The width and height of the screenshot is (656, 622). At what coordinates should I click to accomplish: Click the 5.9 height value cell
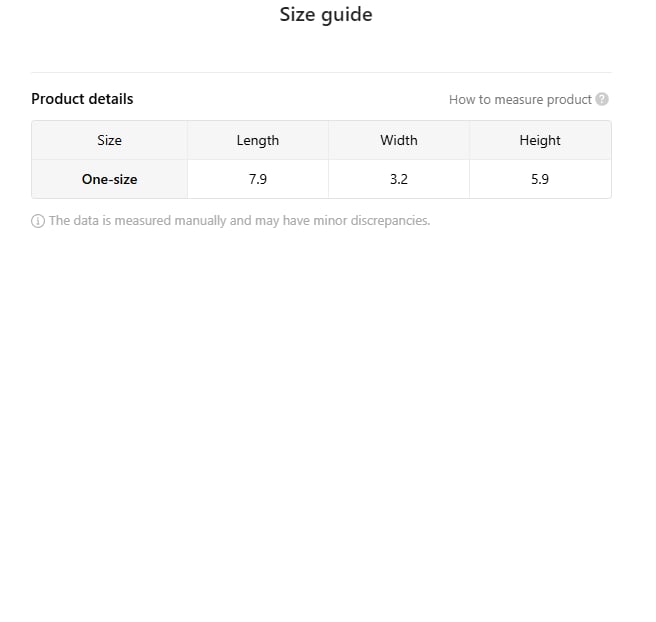(x=540, y=180)
